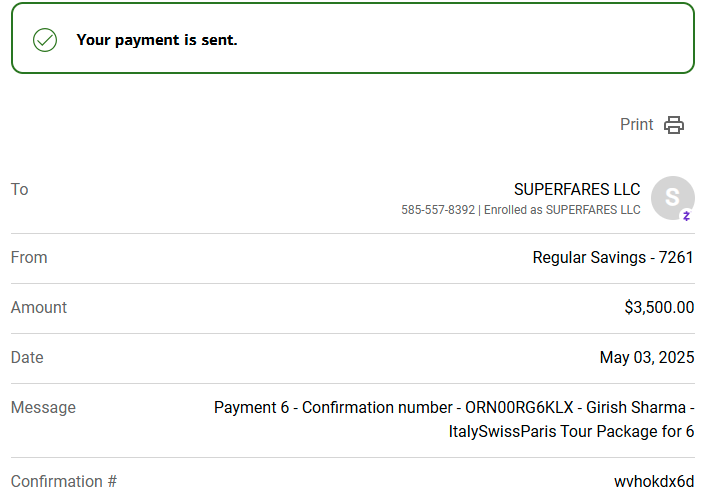Click the recipient phone number 585-557-8392

(438, 210)
